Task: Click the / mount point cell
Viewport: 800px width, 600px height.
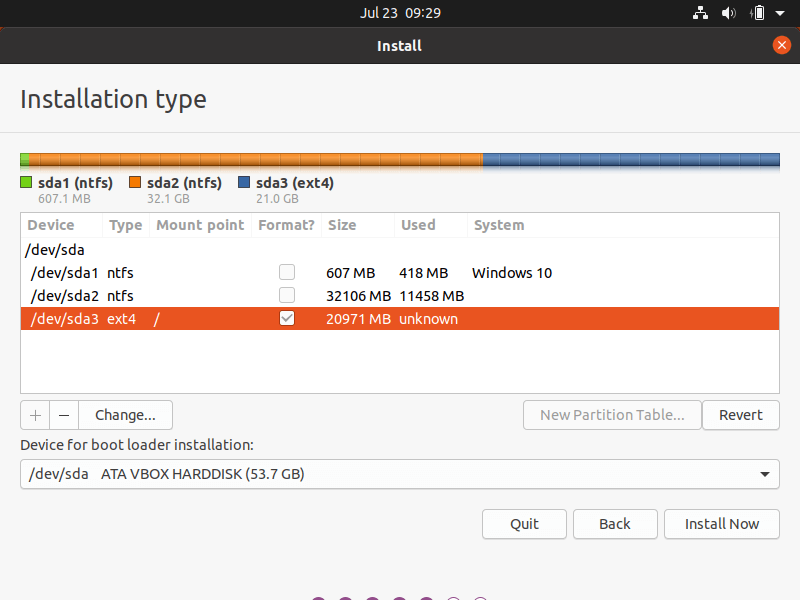Action: (157, 319)
